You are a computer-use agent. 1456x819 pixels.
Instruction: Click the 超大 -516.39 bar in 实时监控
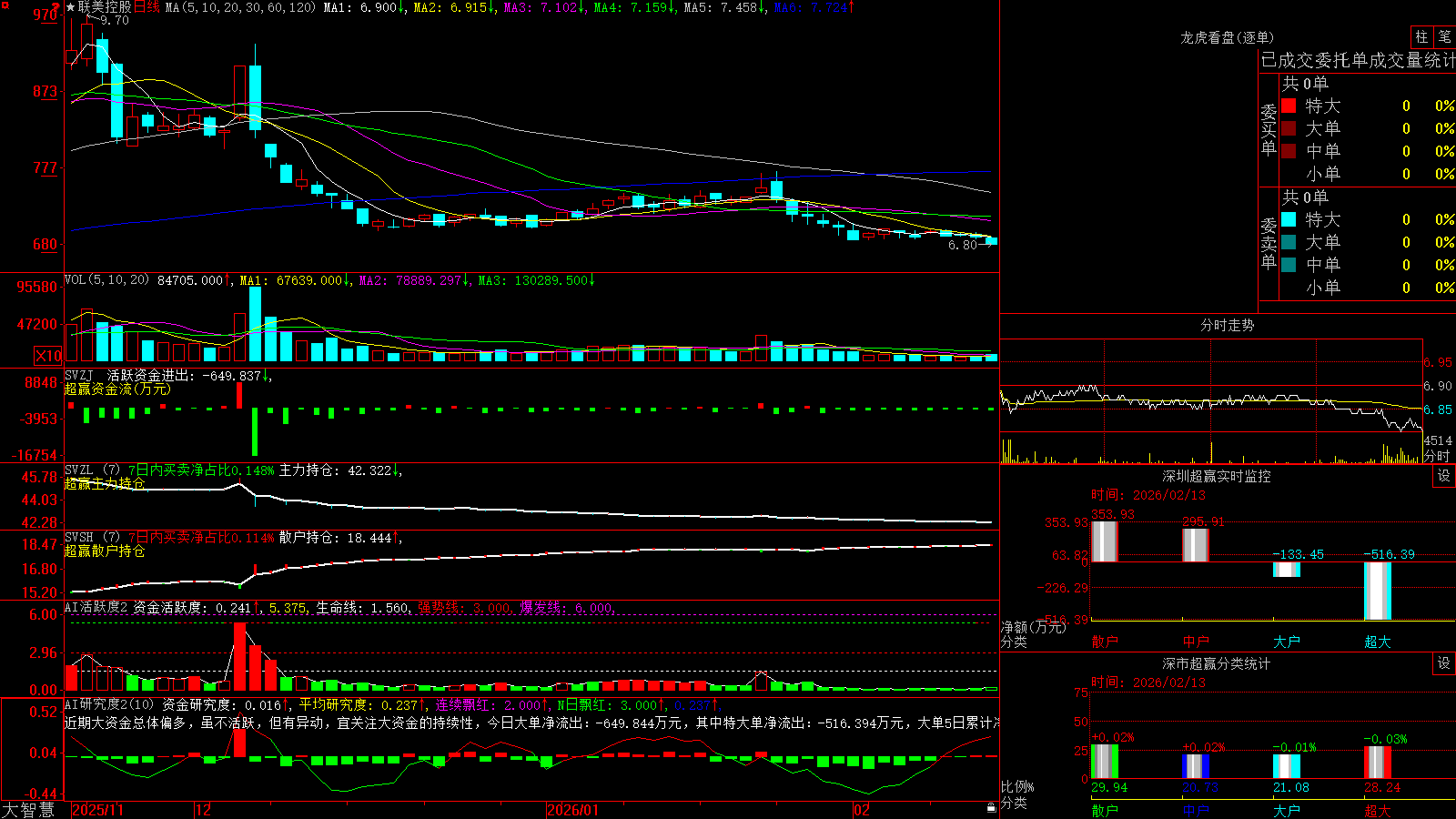click(1378, 591)
